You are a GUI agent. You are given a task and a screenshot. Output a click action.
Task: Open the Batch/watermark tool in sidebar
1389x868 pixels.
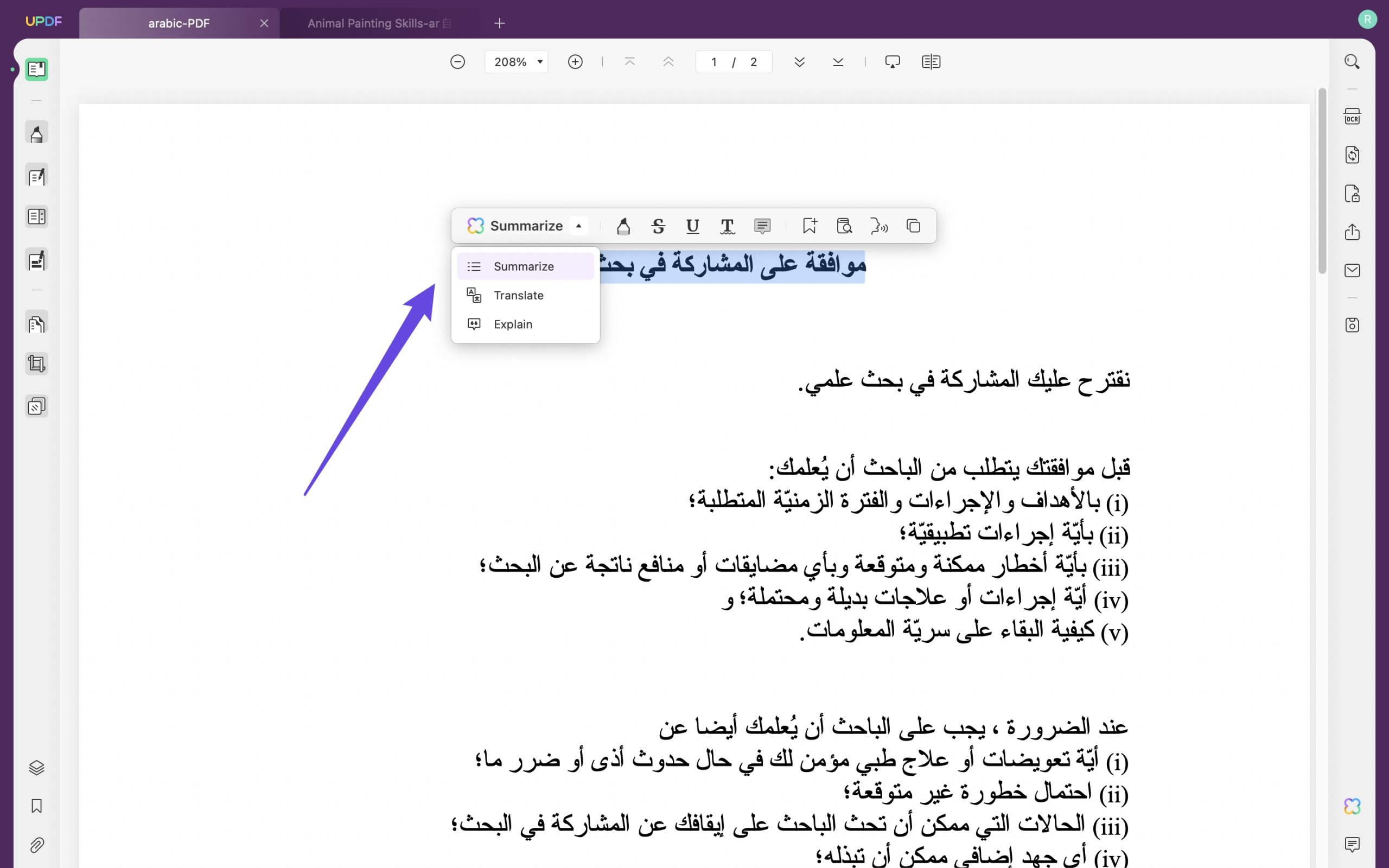[x=37, y=406]
